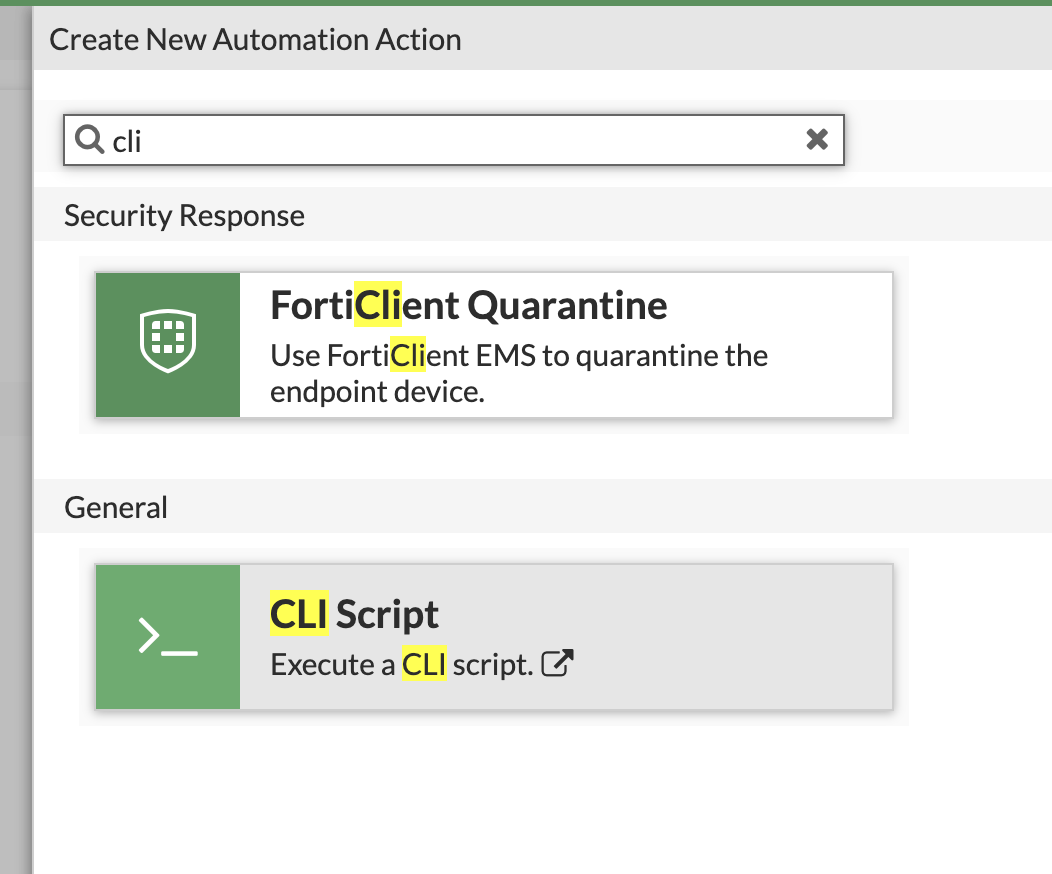Click the FortiClient Quarantine shield icon

point(168,341)
